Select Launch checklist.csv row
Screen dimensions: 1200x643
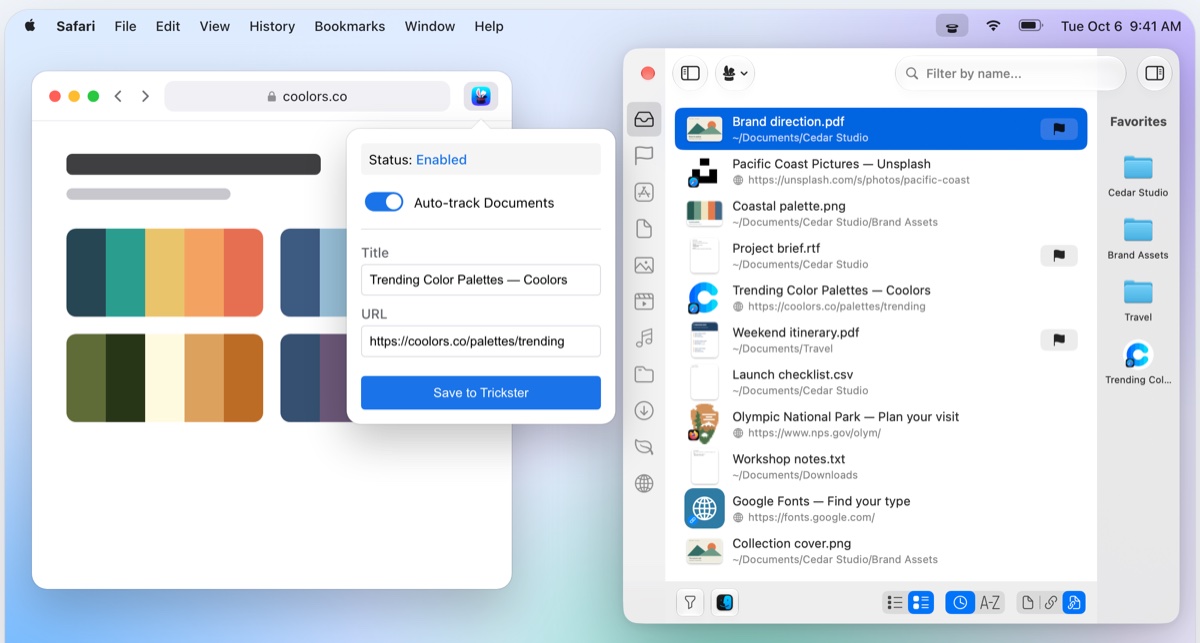click(x=881, y=382)
